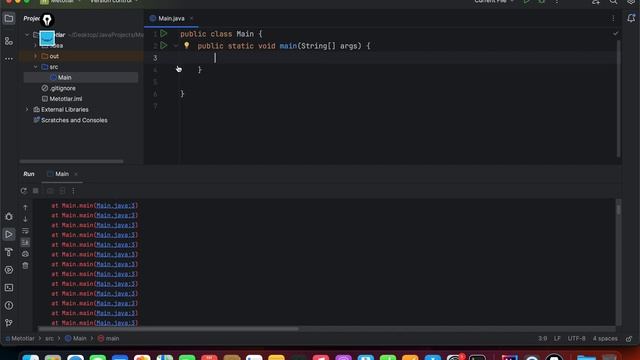Open the Debug tool window bug icon
The image size is (640, 360).
(x=9, y=217)
